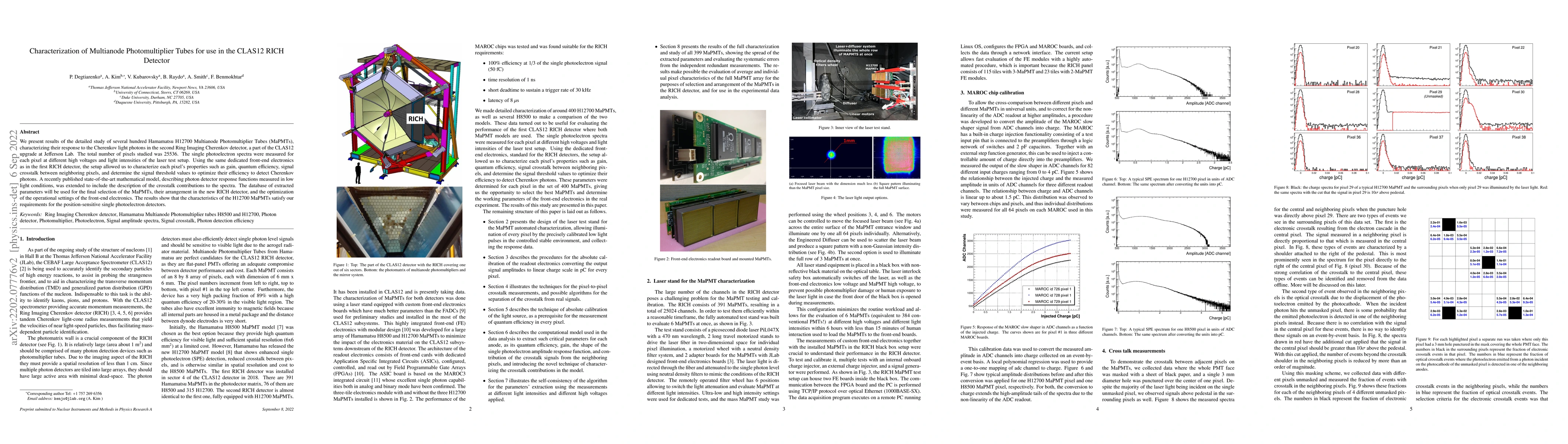
Task: Click the bullet starting 'Section 8 presents'
Action: click(720, 72)
